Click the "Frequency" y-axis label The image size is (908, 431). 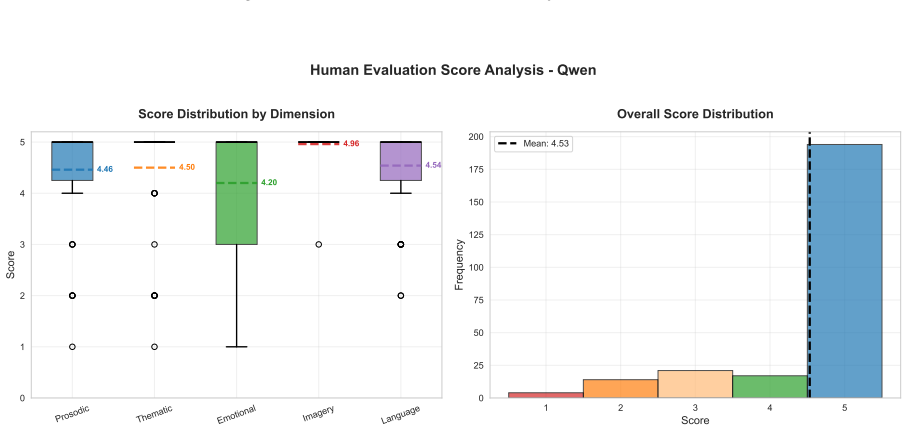[x=460, y=265]
